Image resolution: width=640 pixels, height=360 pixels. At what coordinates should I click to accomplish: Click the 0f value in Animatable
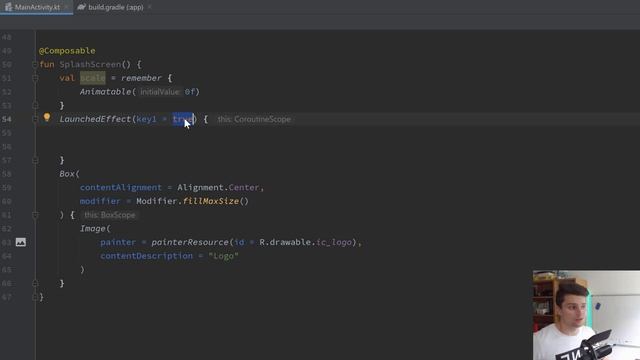pyautogui.click(x=189, y=92)
